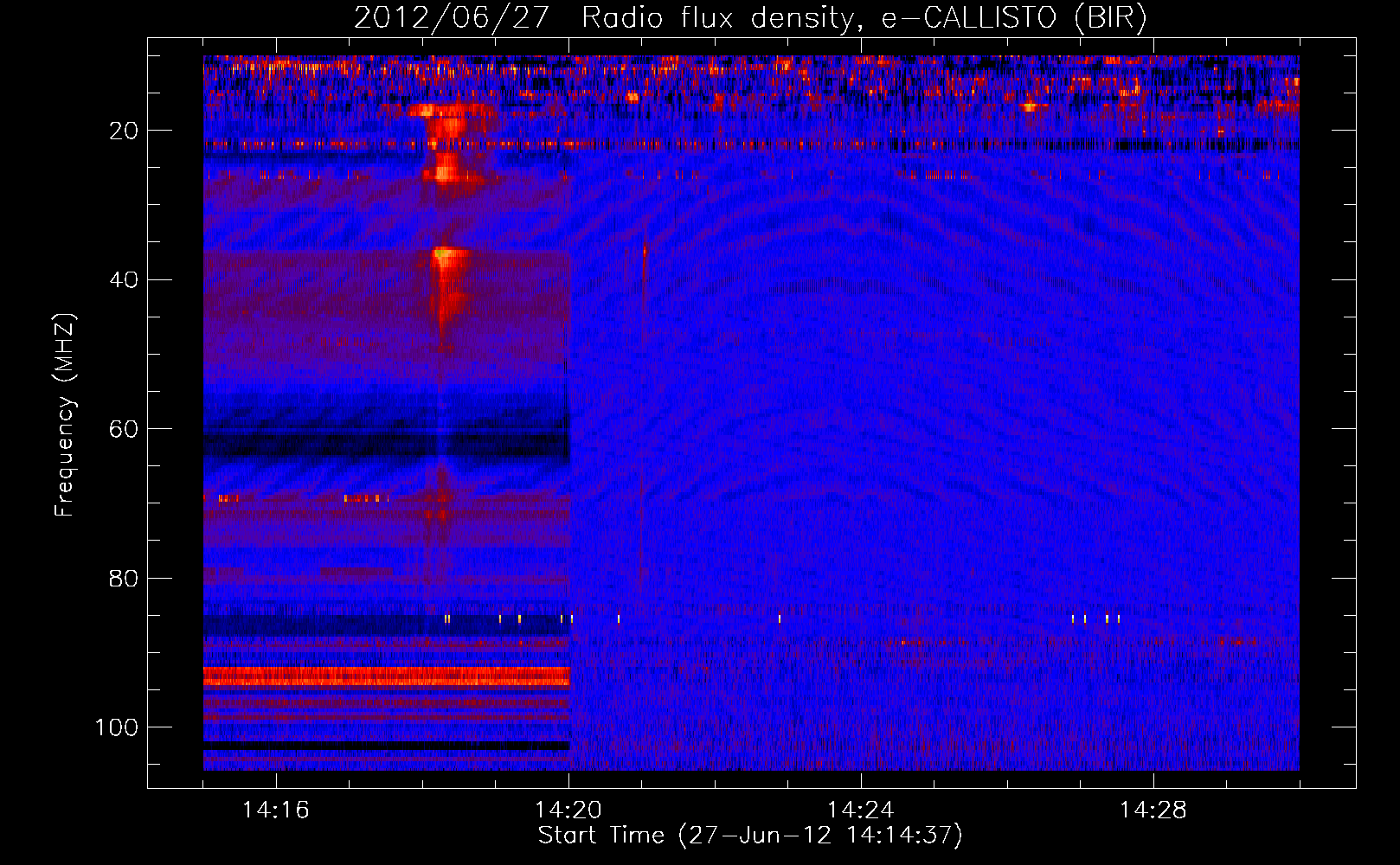
Task: Click the 80 MHz frequency tick label
Action: tap(124, 579)
